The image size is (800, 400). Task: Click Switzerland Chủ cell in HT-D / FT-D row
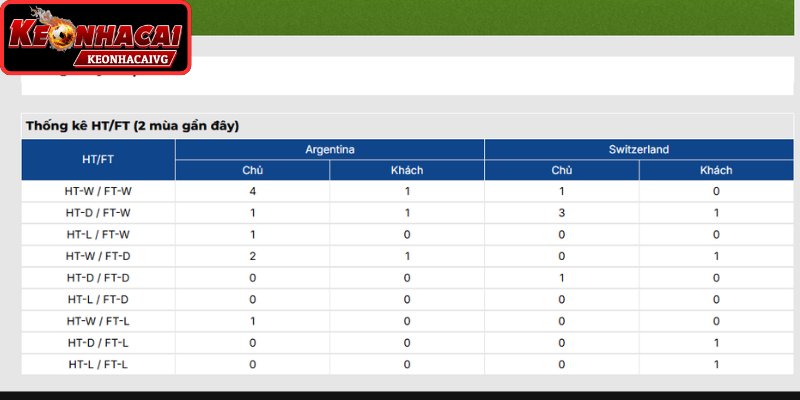point(562,278)
